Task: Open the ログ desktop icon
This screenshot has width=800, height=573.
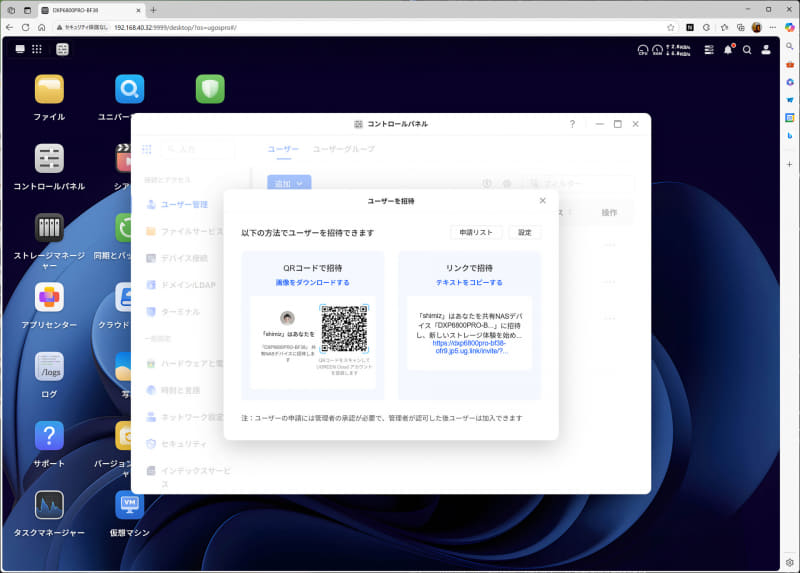Action: click(49, 366)
